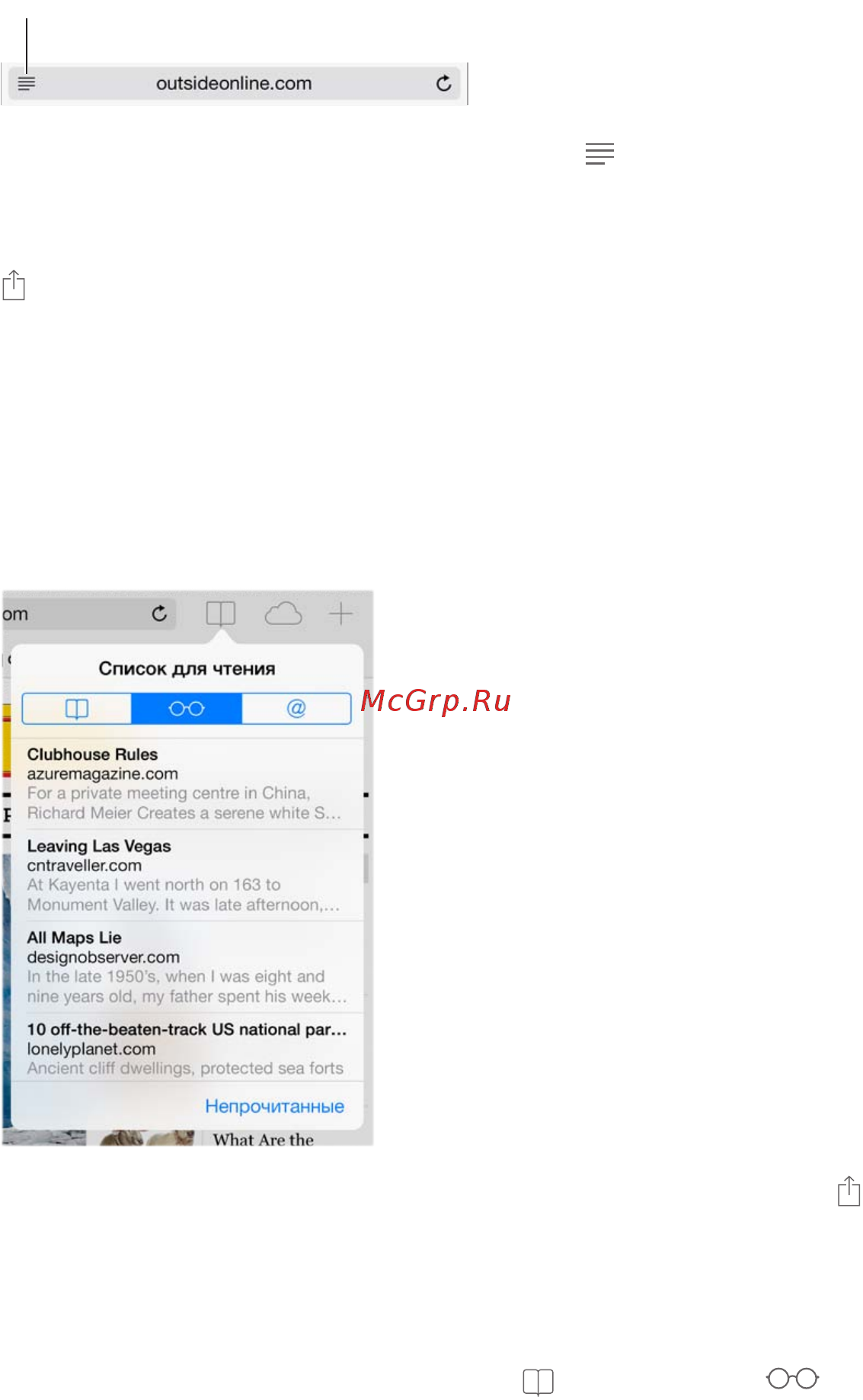This screenshot has height=1400, width=863.
Task: Reload outsideonline.com page
Action: [443, 83]
